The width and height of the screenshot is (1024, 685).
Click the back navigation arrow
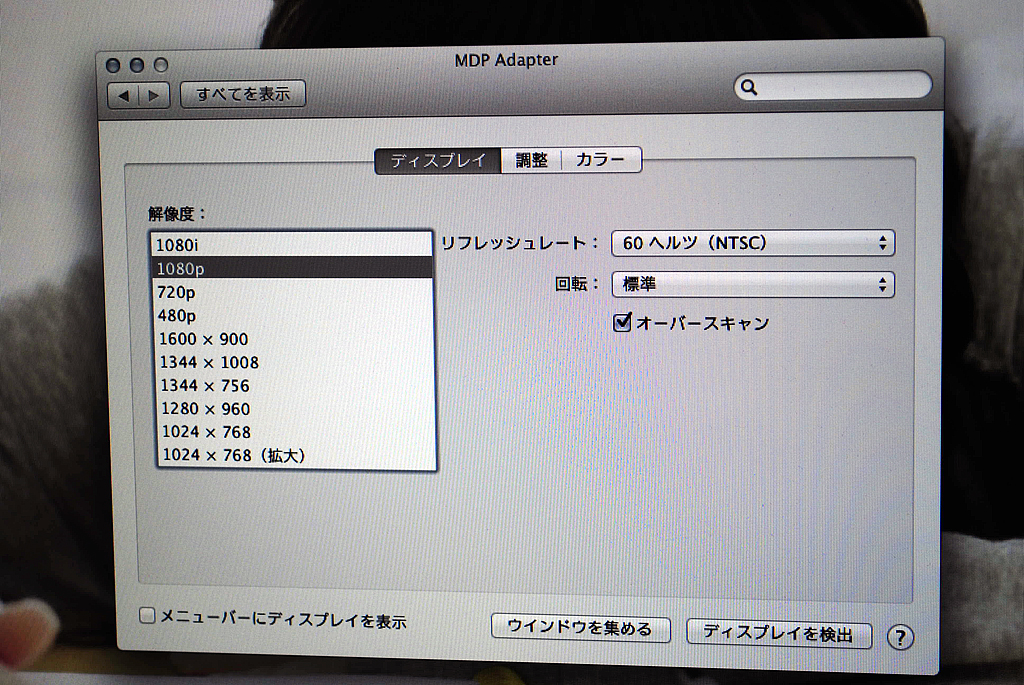tap(123, 95)
